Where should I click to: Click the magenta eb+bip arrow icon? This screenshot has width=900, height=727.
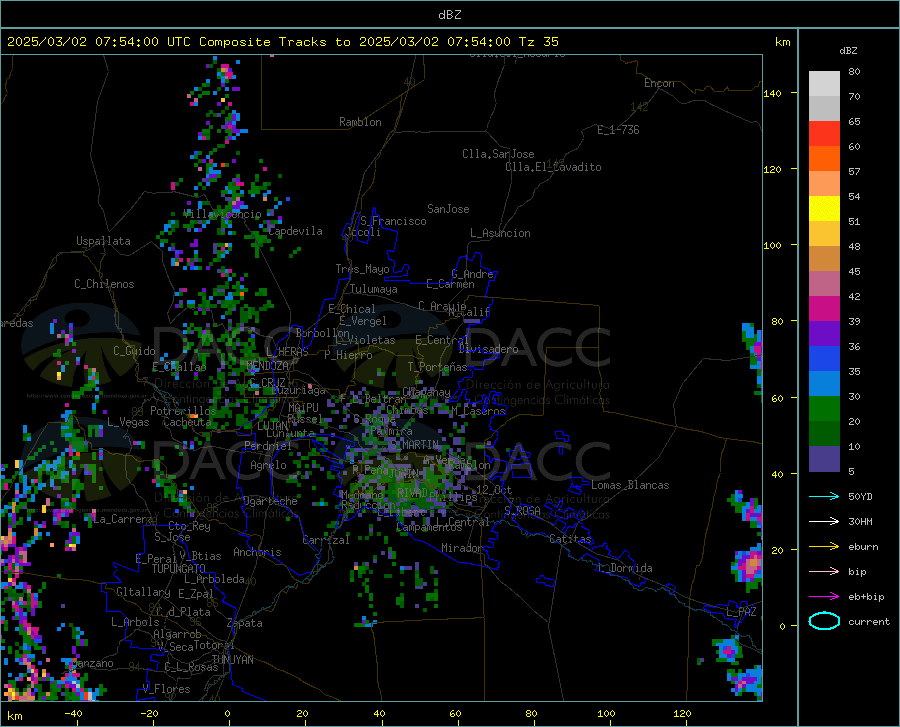click(x=824, y=596)
